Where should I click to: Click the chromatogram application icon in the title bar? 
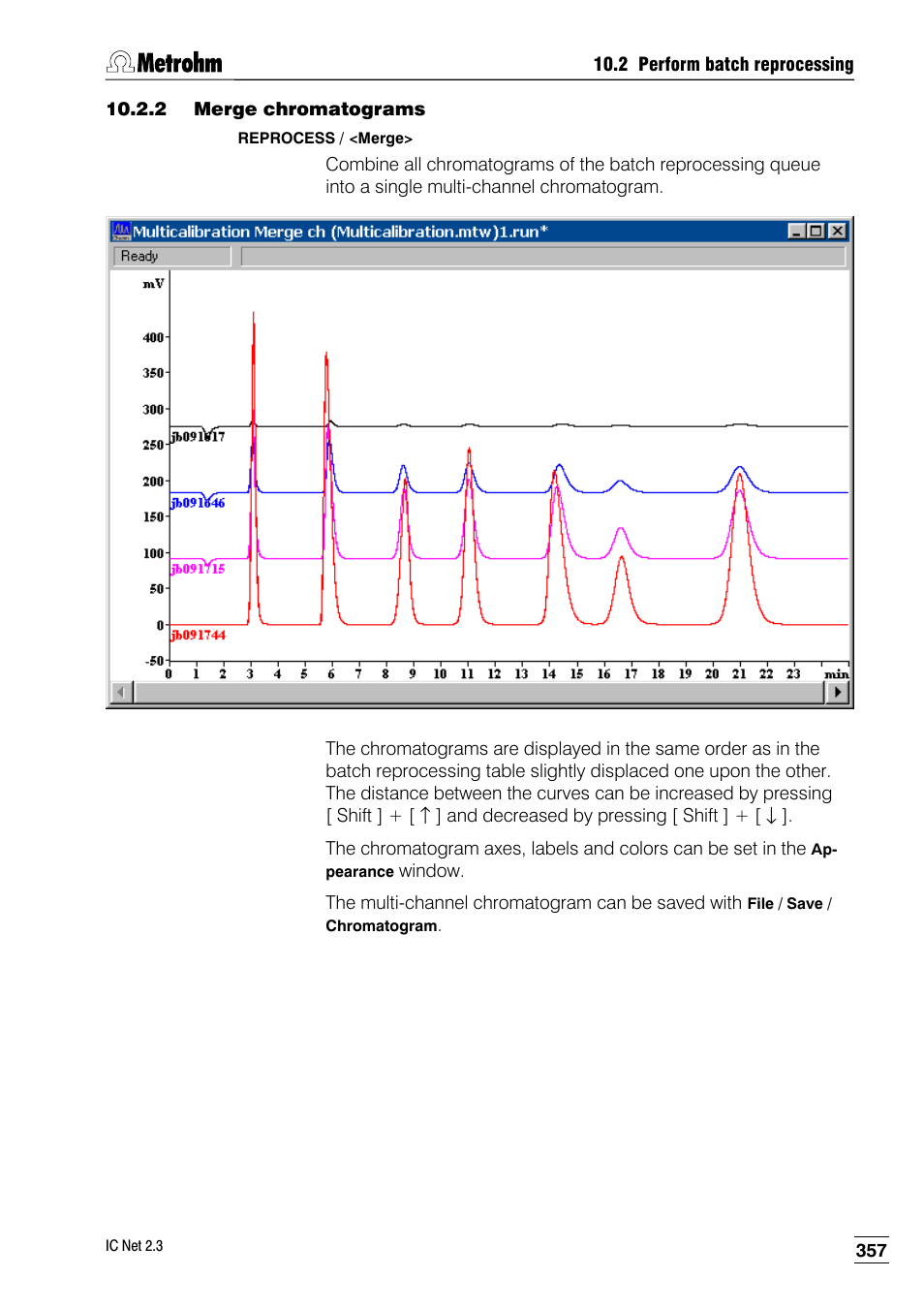[x=122, y=231]
